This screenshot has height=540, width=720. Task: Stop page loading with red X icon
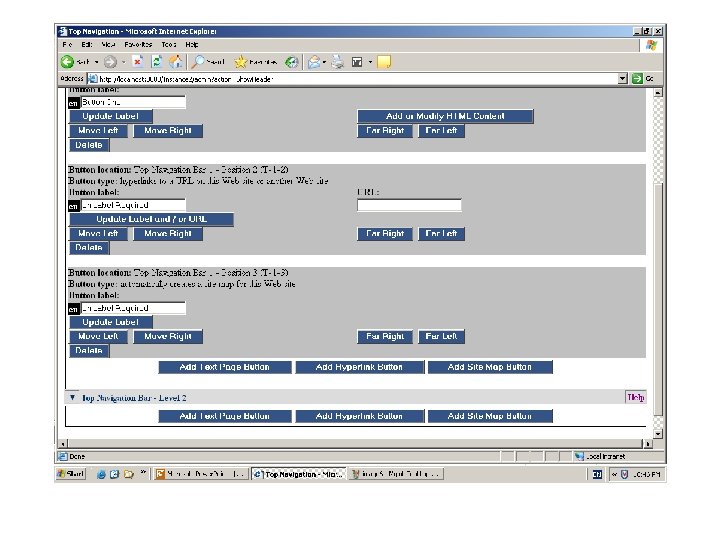coord(137,62)
